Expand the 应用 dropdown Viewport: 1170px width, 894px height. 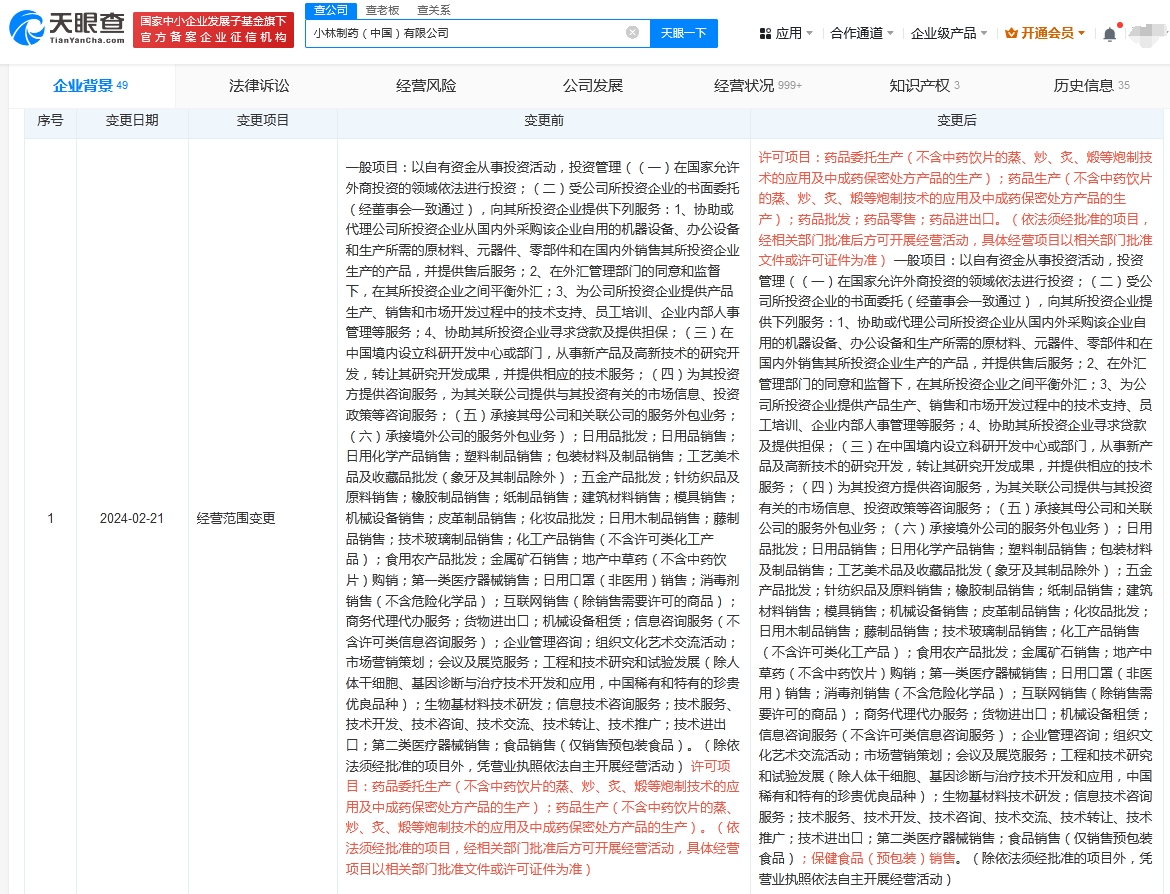click(x=786, y=34)
